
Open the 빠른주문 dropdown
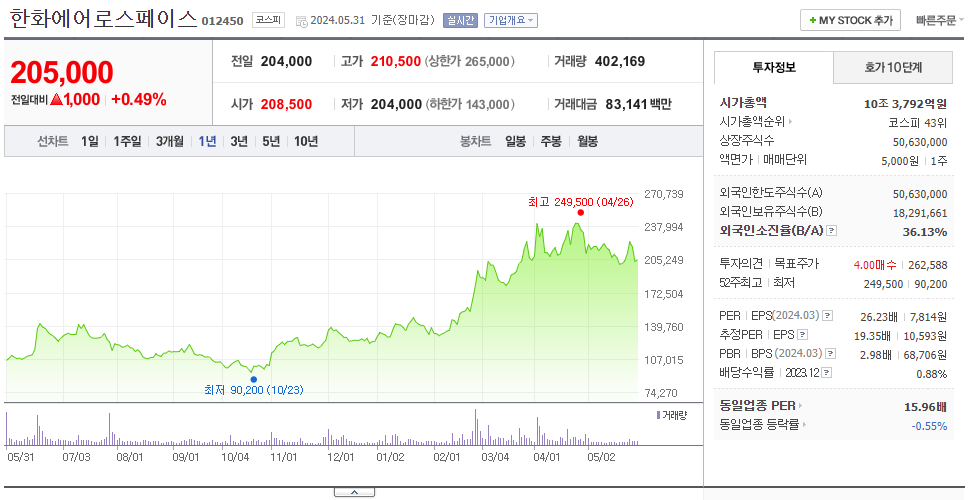tap(940, 20)
